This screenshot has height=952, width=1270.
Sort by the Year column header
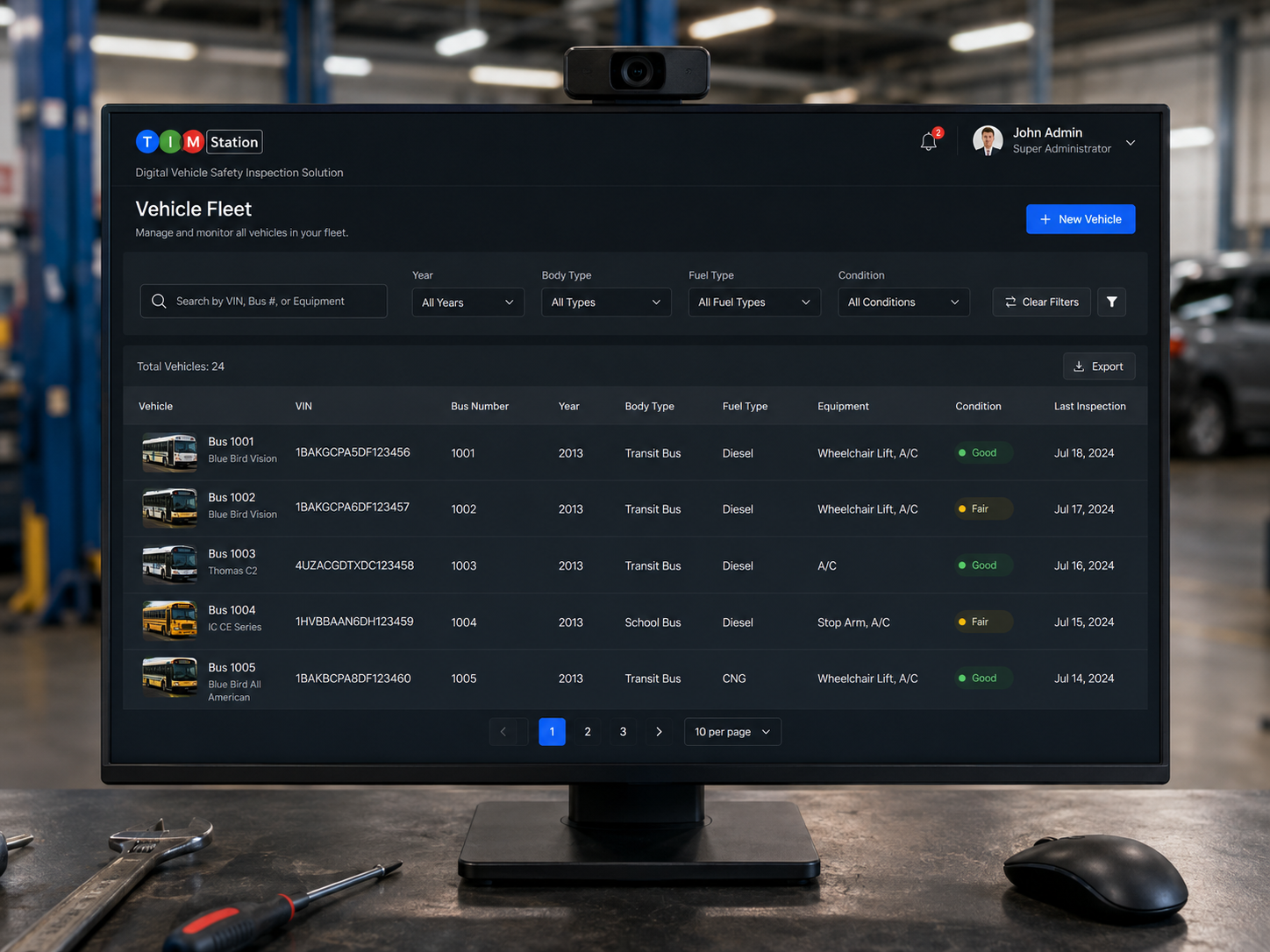click(569, 406)
